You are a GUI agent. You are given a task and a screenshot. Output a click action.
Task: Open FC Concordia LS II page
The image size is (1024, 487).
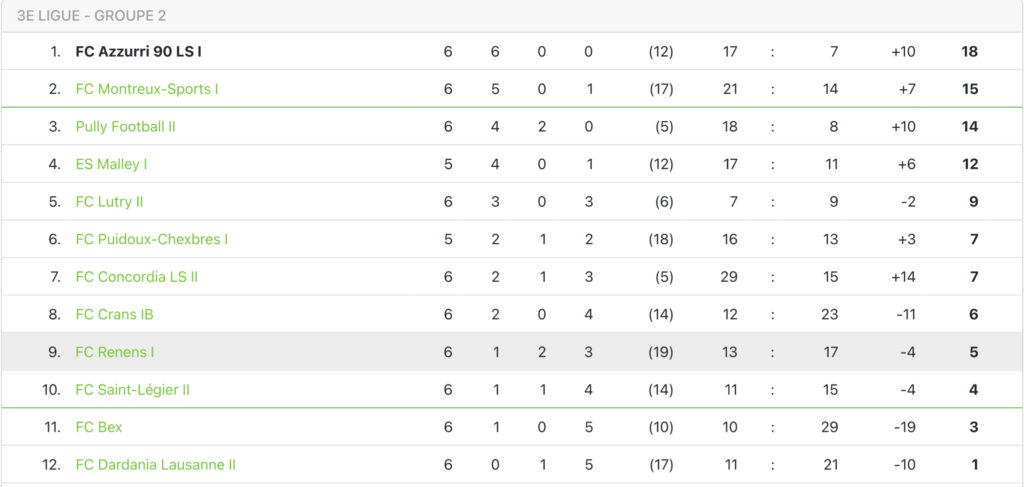point(137,277)
